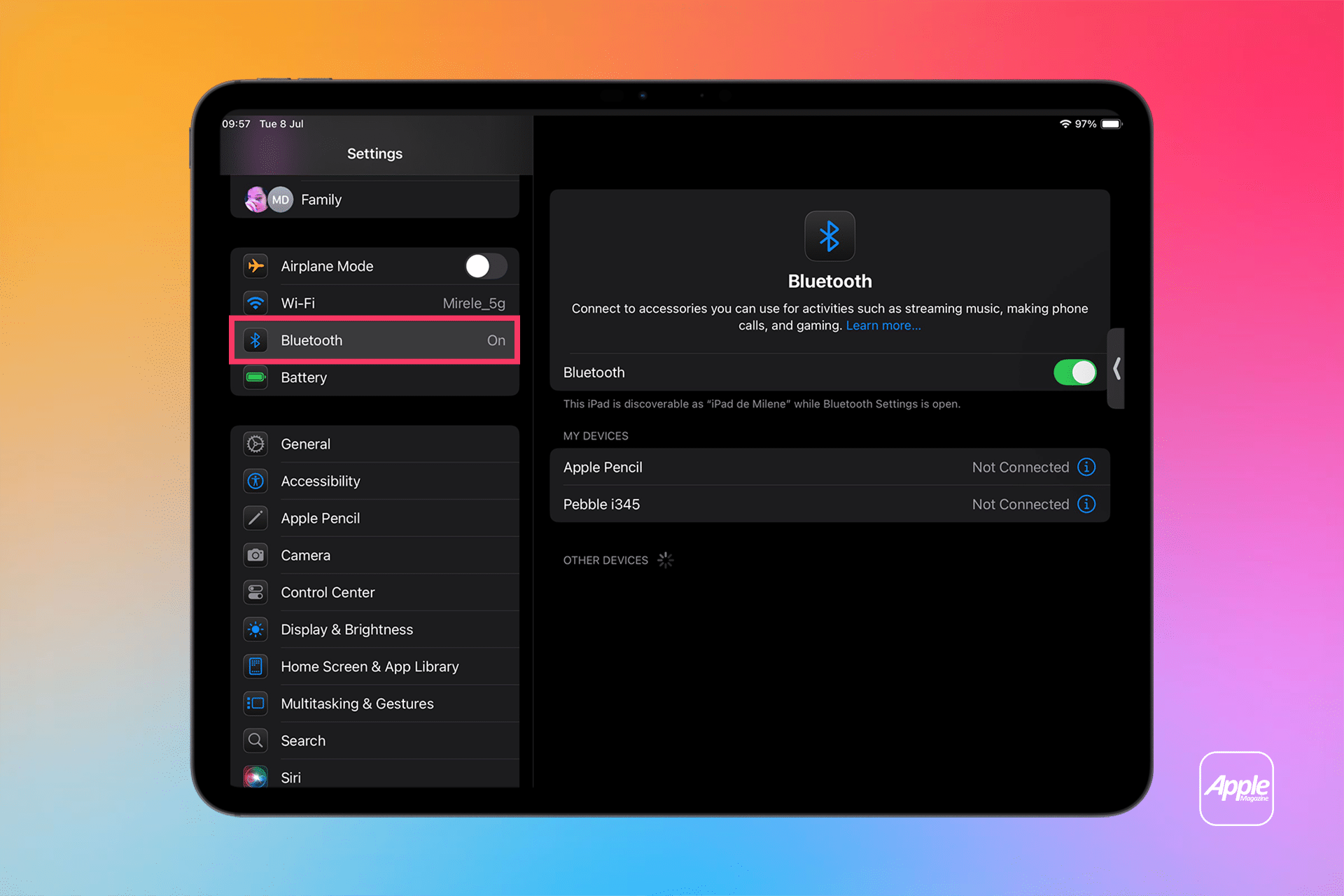
Task: Tap the Settings title
Action: pyautogui.click(x=374, y=153)
